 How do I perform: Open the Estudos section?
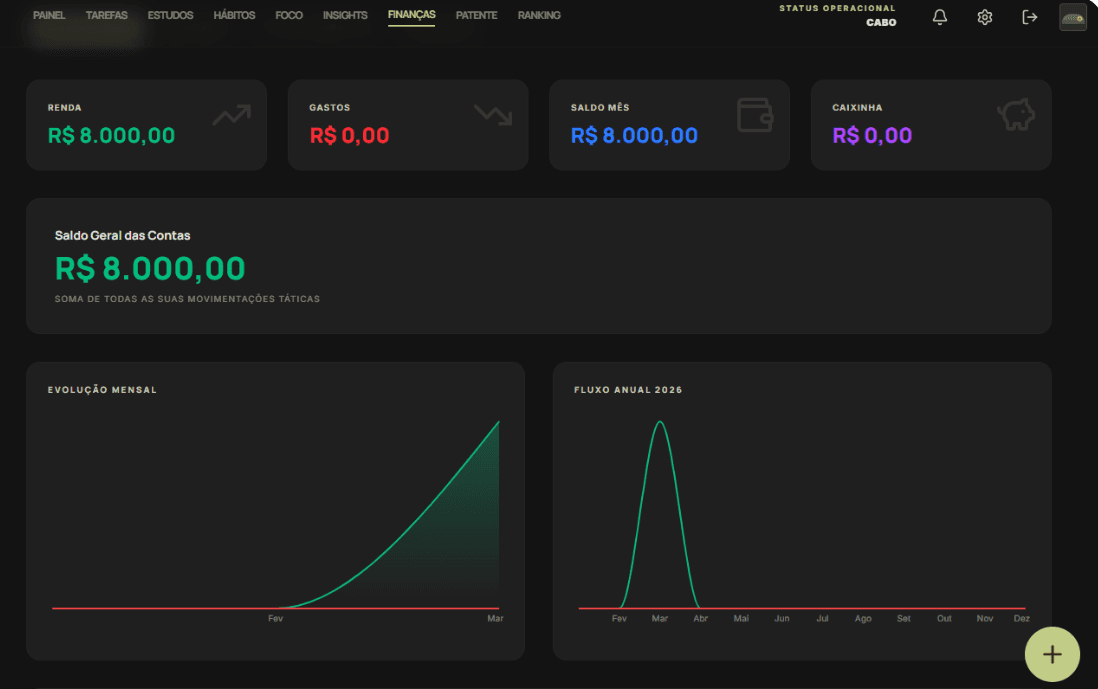point(170,15)
